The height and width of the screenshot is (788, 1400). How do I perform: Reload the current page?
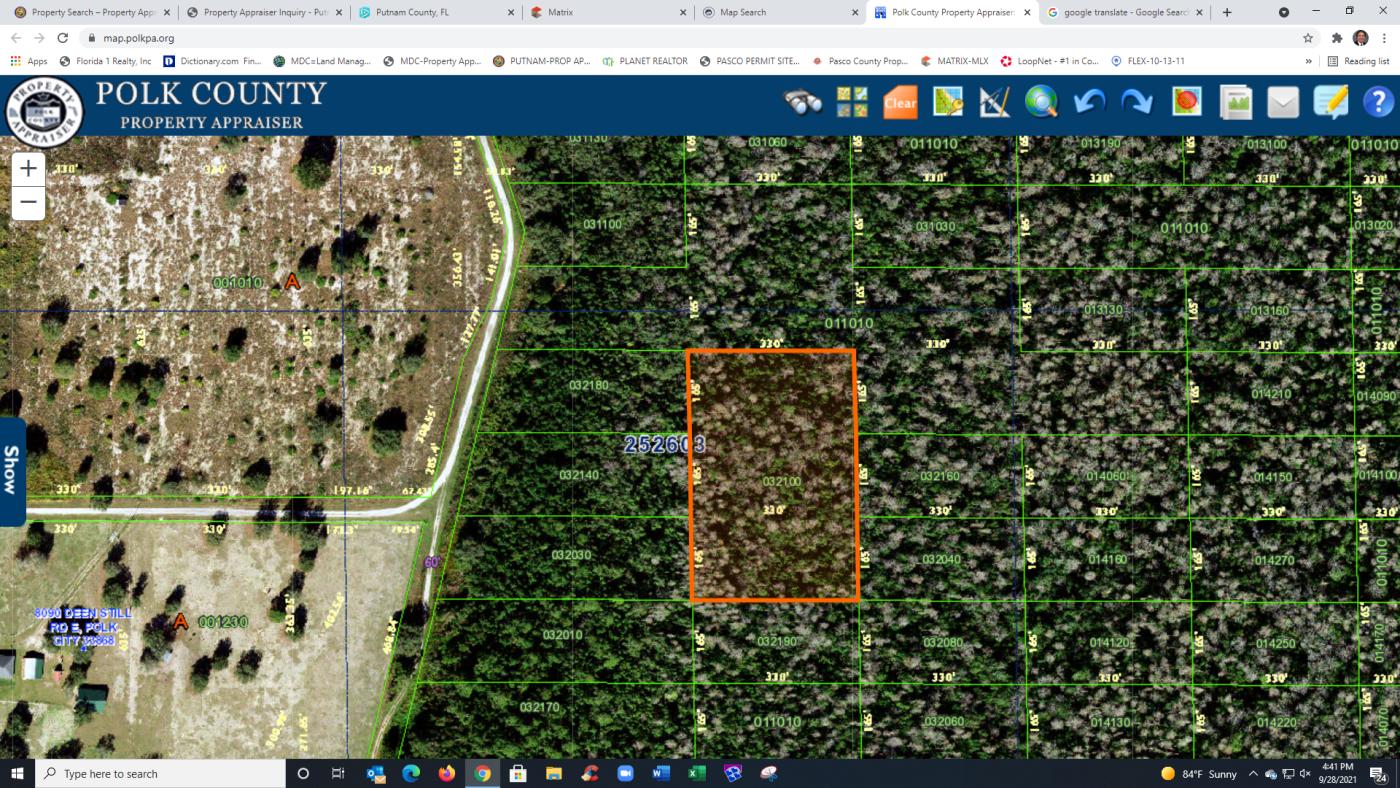click(63, 38)
